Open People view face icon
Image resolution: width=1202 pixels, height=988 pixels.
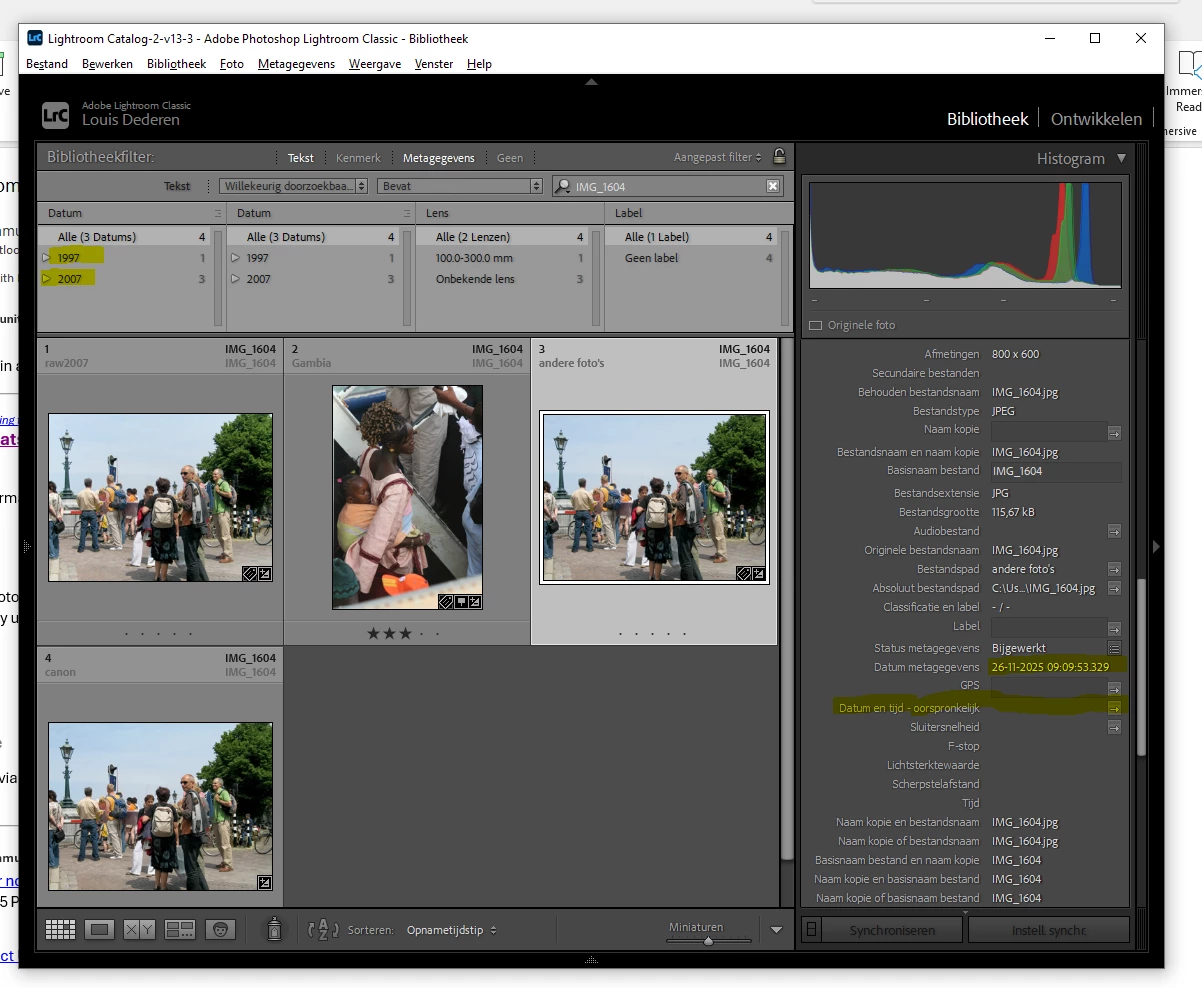(220, 930)
